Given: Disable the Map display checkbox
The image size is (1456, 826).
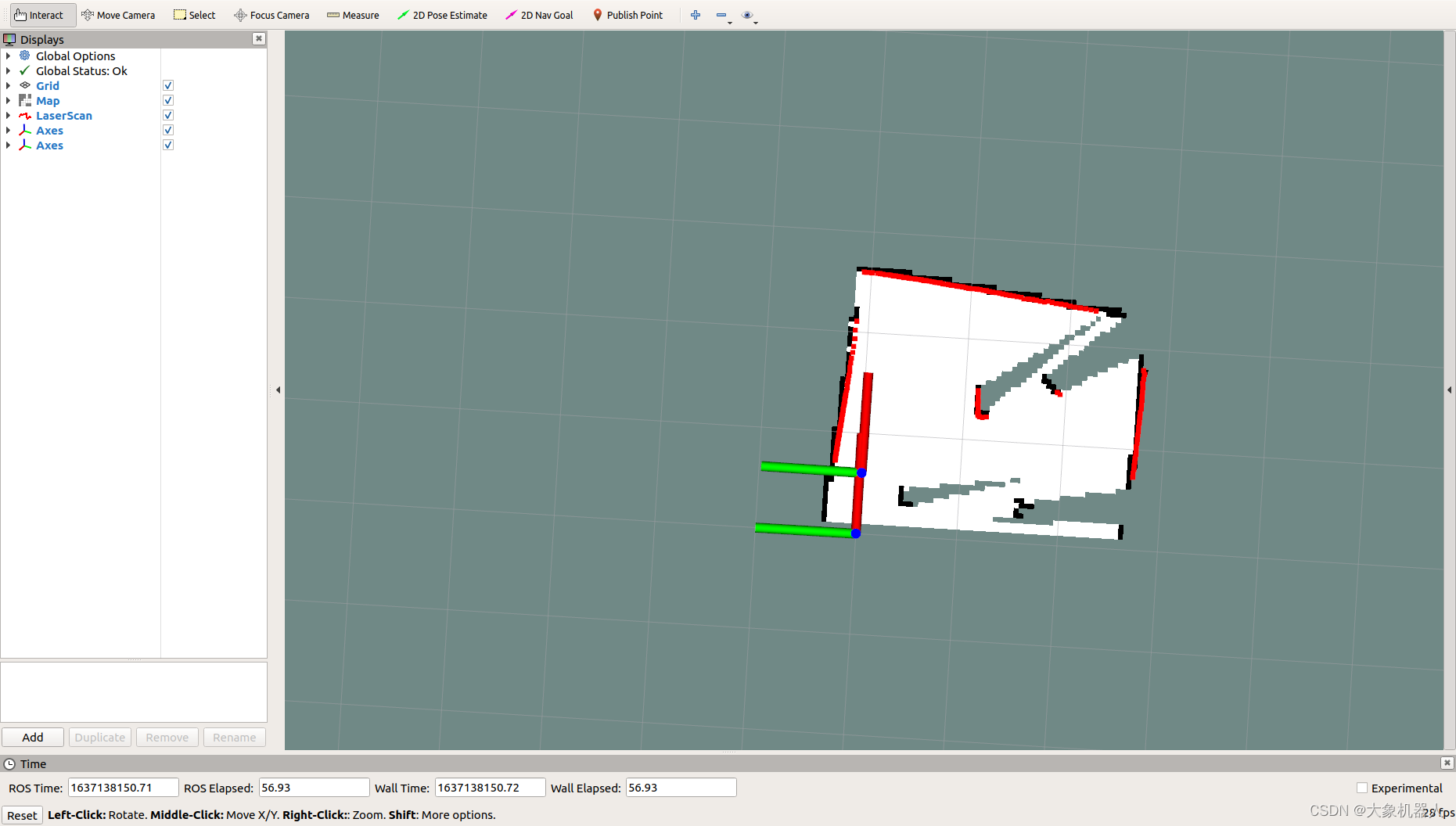Looking at the screenshot, I should coord(168,100).
